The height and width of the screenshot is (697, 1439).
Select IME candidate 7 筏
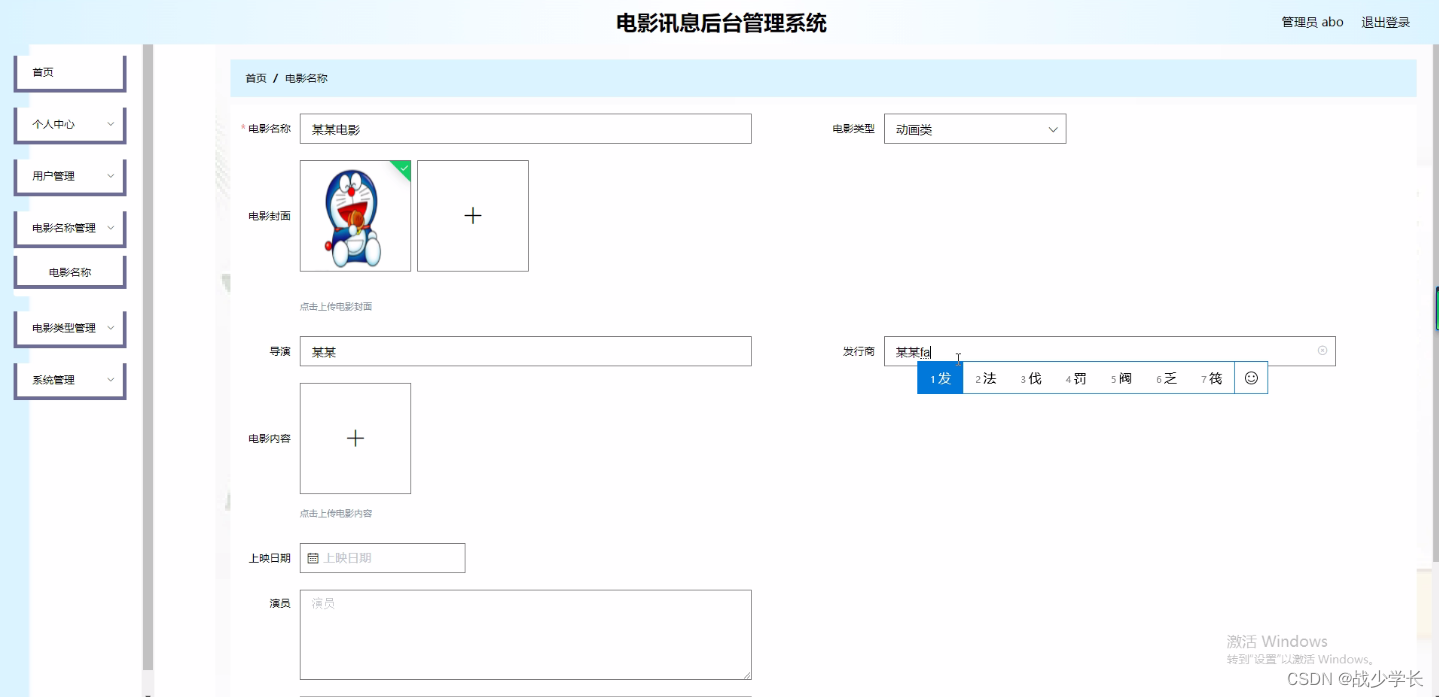(1212, 378)
